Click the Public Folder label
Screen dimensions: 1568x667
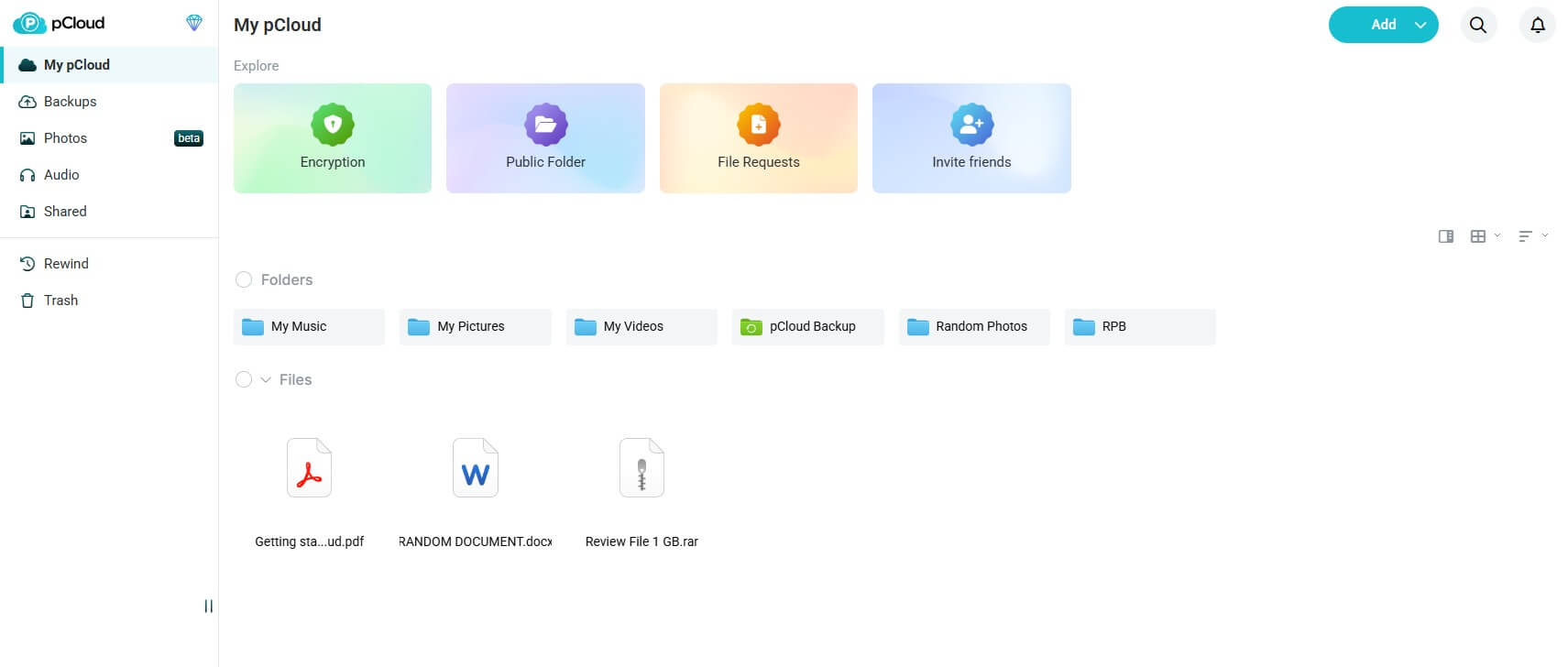pyautogui.click(x=545, y=162)
